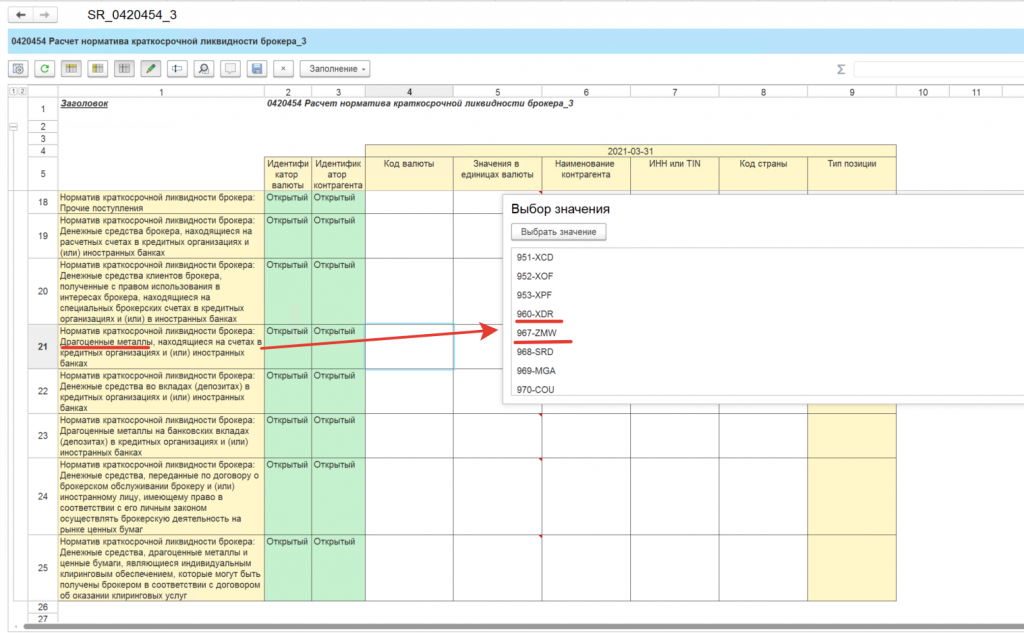
Task: Click the formula sum input field
Action: click(x=938, y=69)
